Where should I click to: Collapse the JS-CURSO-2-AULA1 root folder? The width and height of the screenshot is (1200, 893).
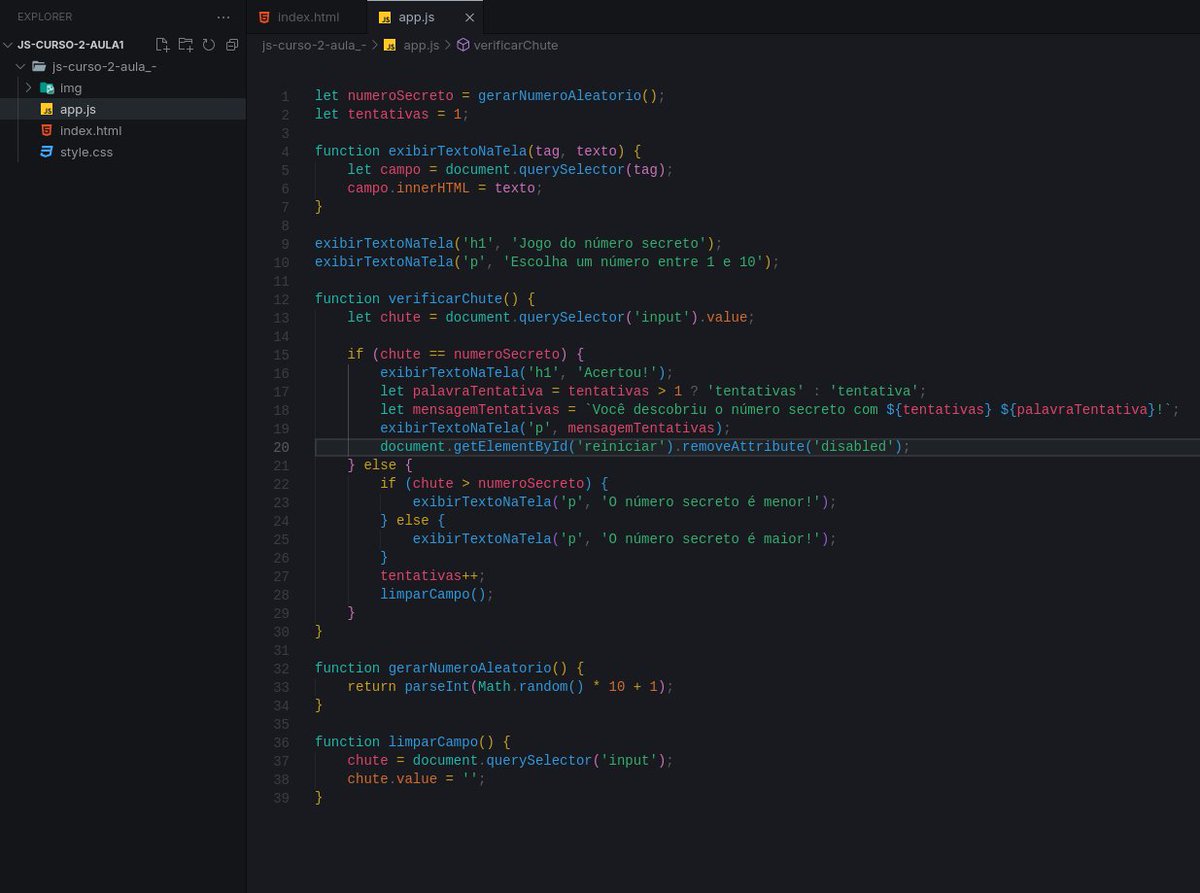point(8,45)
